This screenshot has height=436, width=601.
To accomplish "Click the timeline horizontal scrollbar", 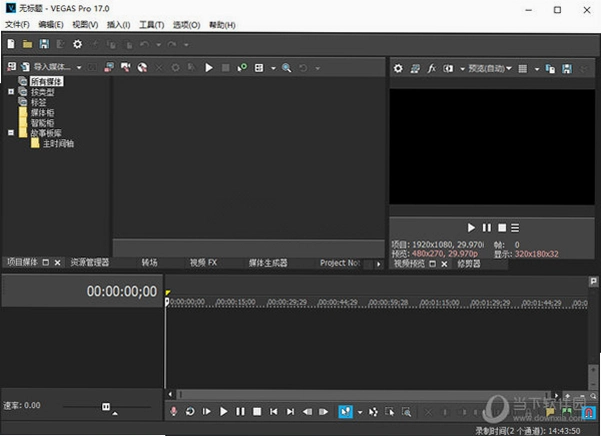I will [363, 394].
